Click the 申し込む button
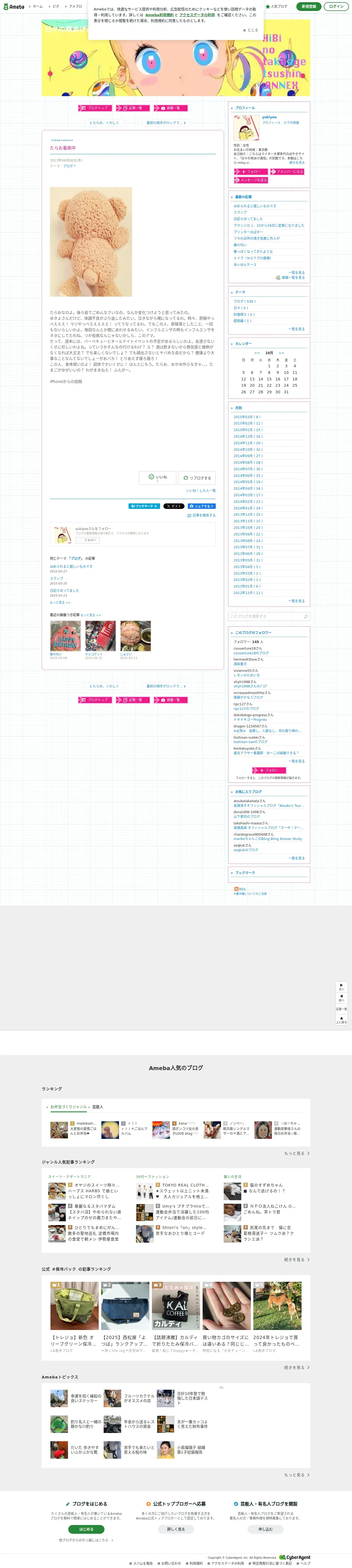352x1568 pixels. [x=266, y=1529]
